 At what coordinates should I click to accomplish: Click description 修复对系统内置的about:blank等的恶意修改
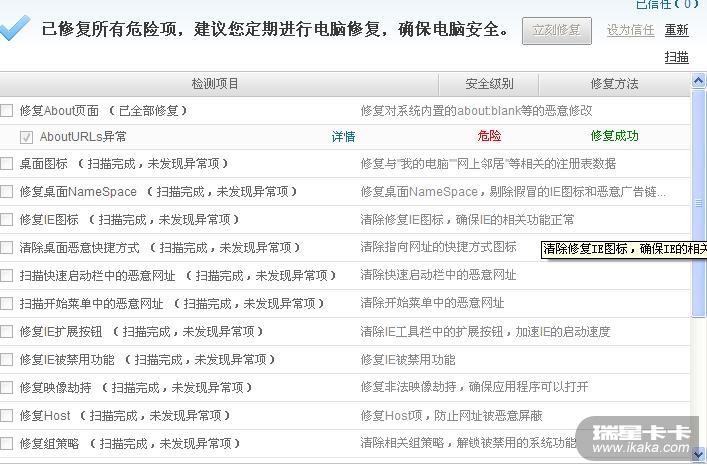(x=477, y=110)
